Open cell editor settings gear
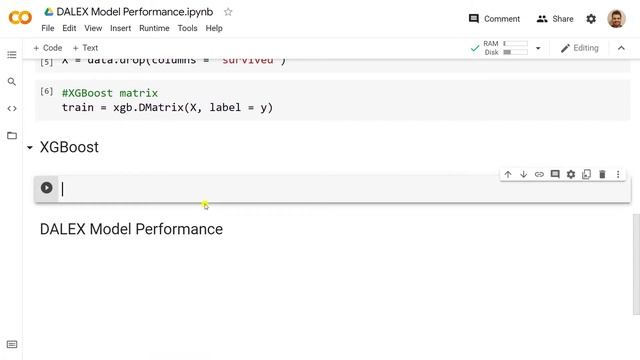The height and width of the screenshot is (360, 640). tap(571, 175)
